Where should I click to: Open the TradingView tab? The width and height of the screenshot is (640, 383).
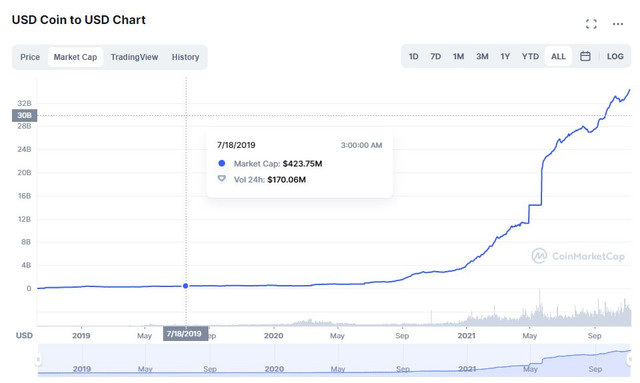[134, 57]
